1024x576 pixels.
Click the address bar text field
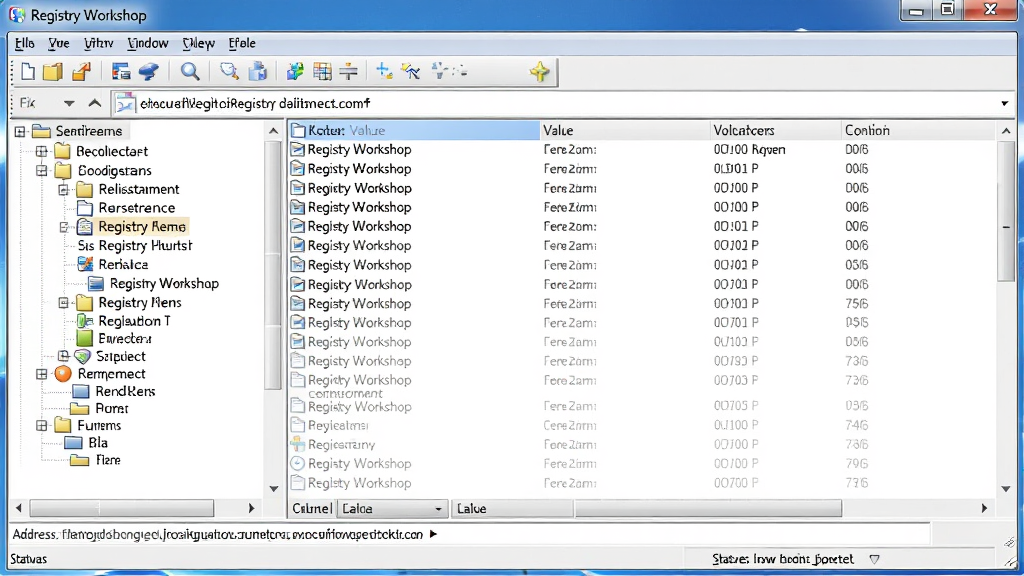point(562,103)
